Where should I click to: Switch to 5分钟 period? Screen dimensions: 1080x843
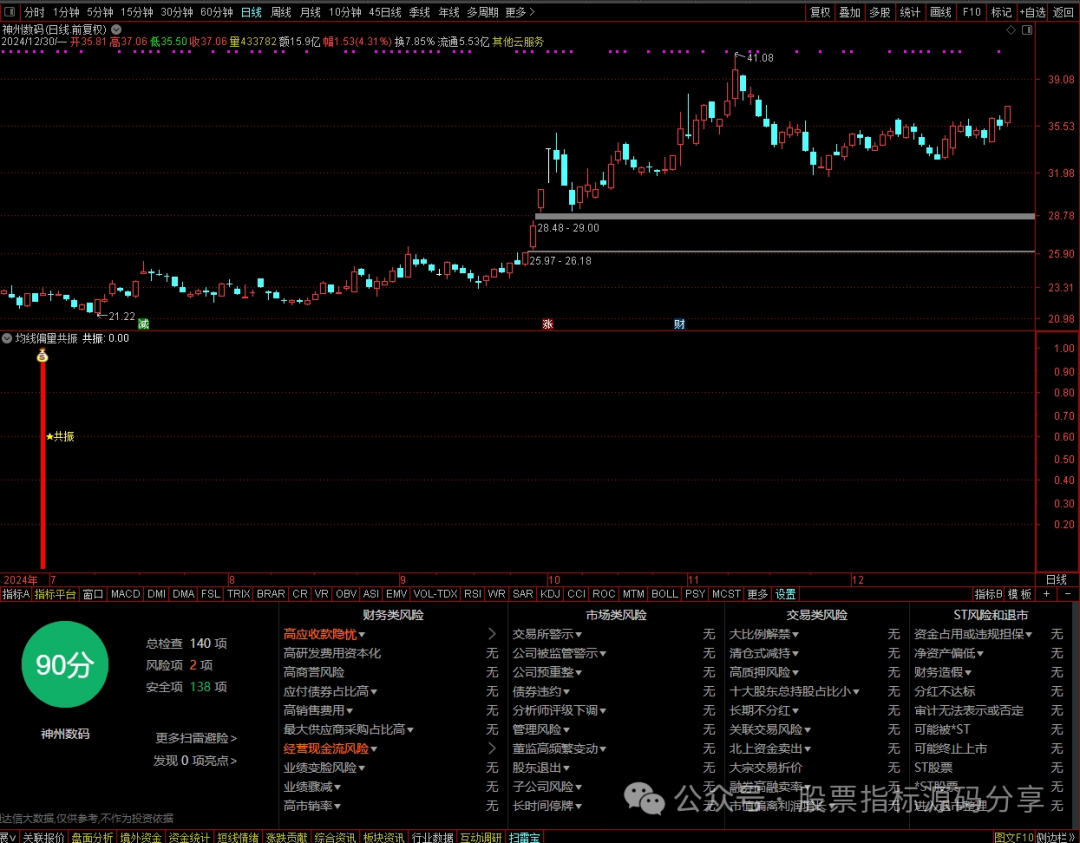tap(100, 12)
